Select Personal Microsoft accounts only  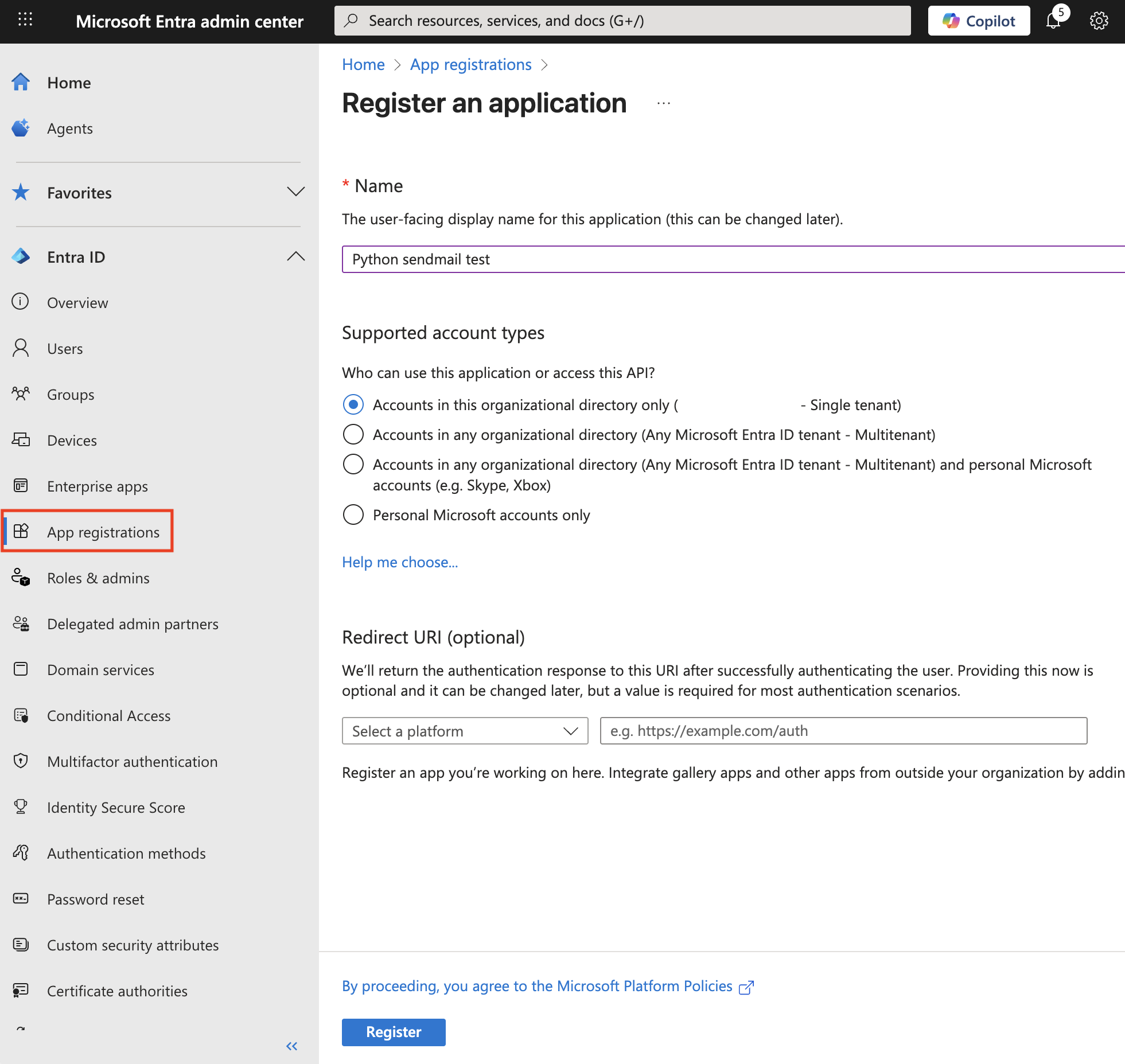click(353, 515)
